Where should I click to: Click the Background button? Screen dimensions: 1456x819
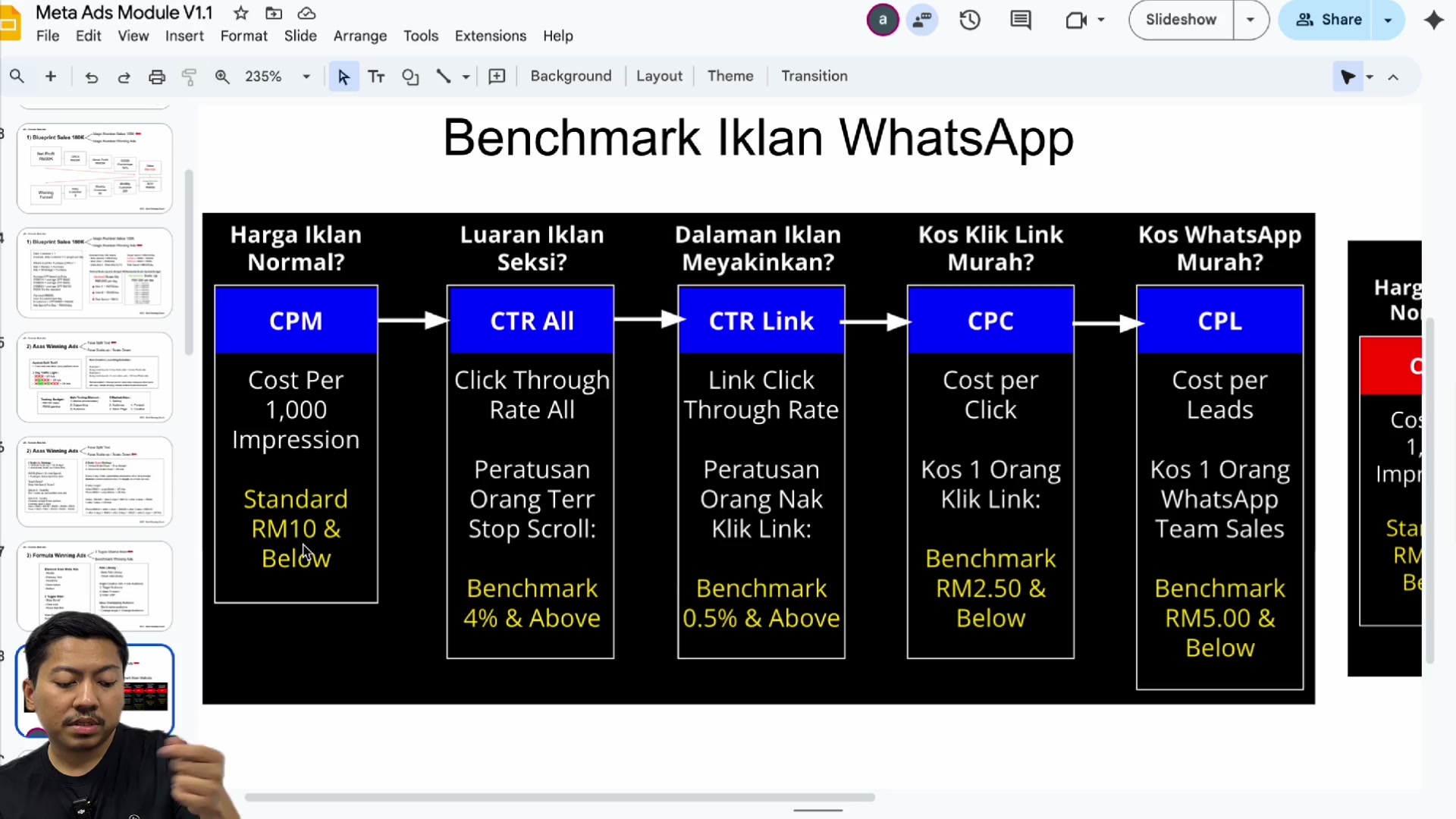(x=571, y=76)
